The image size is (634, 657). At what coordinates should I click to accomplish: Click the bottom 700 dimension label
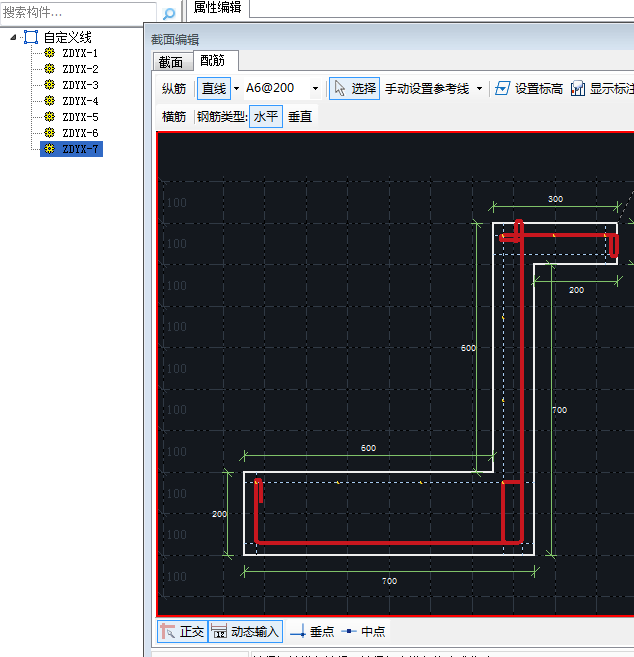(390, 581)
